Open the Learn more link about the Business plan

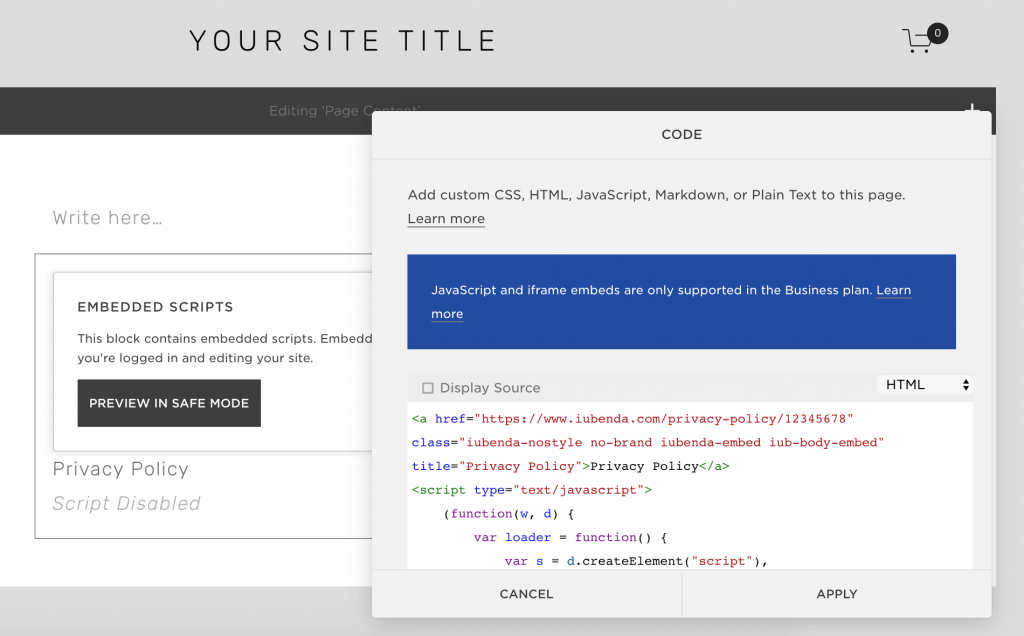(893, 290)
